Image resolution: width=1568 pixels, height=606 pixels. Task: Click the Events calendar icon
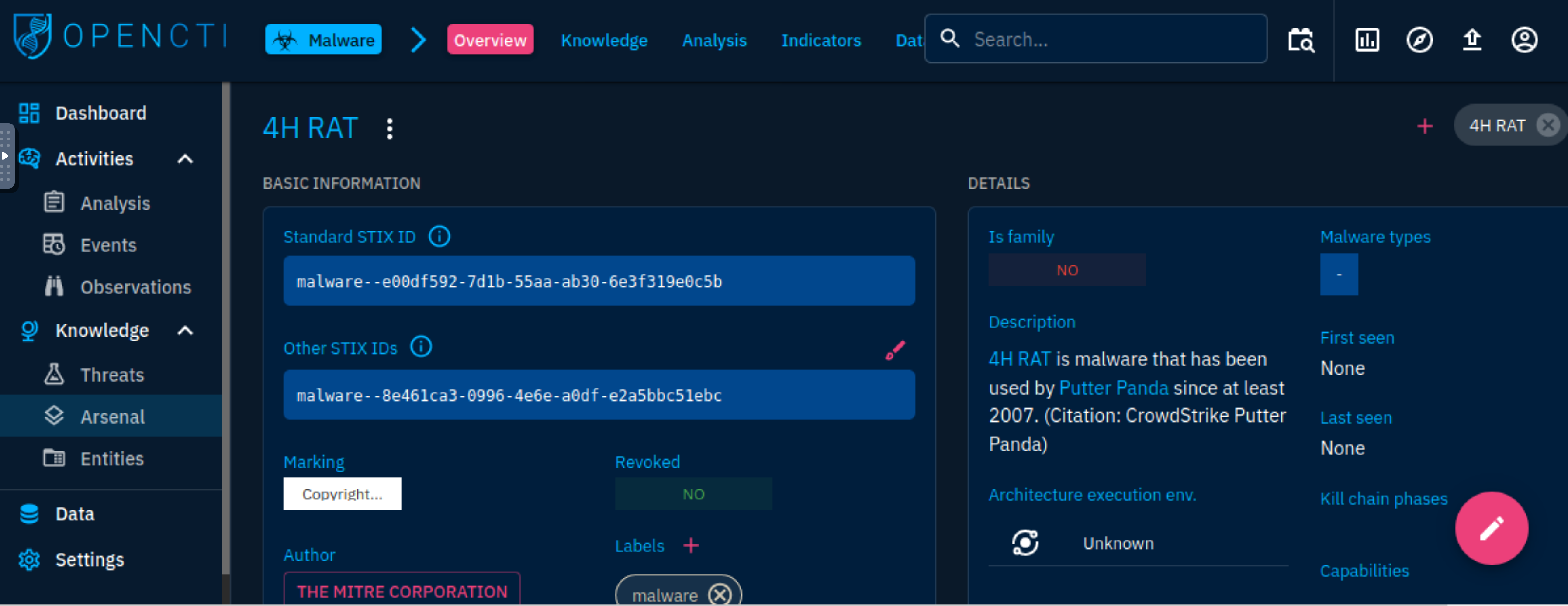54,244
